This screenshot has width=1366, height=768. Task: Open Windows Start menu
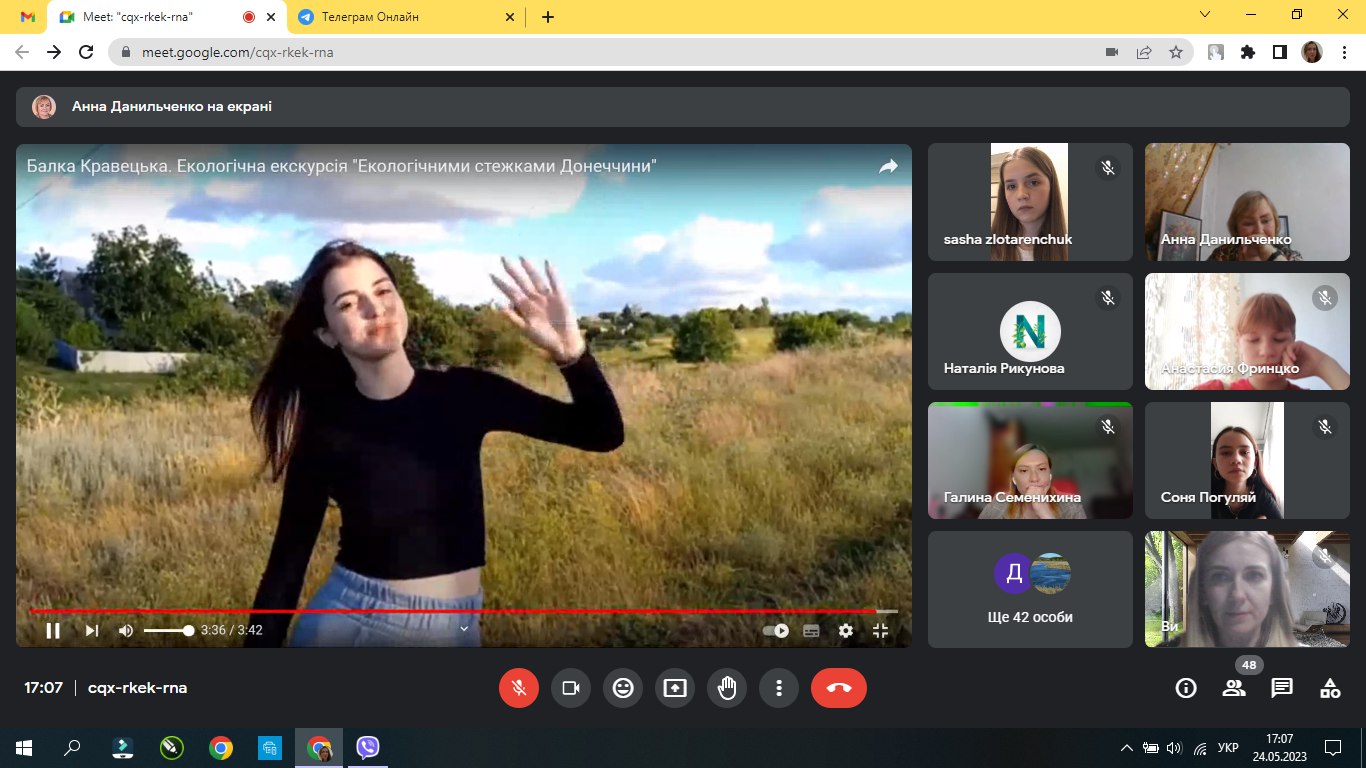click(24, 747)
